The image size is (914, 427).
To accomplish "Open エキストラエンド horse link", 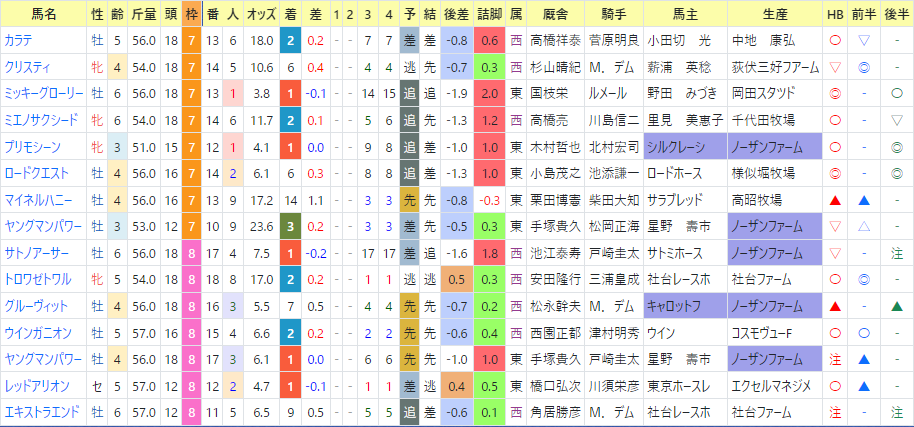I will pos(40,412).
